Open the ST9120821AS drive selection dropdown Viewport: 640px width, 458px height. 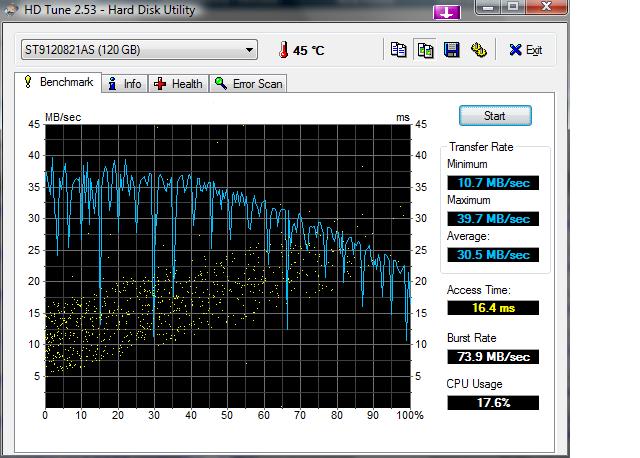[x=139, y=50]
